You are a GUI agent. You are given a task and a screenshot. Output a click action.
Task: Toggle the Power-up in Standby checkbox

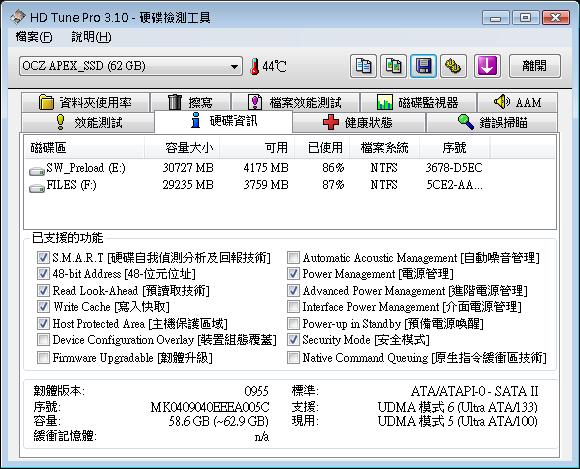(x=293, y=324)
